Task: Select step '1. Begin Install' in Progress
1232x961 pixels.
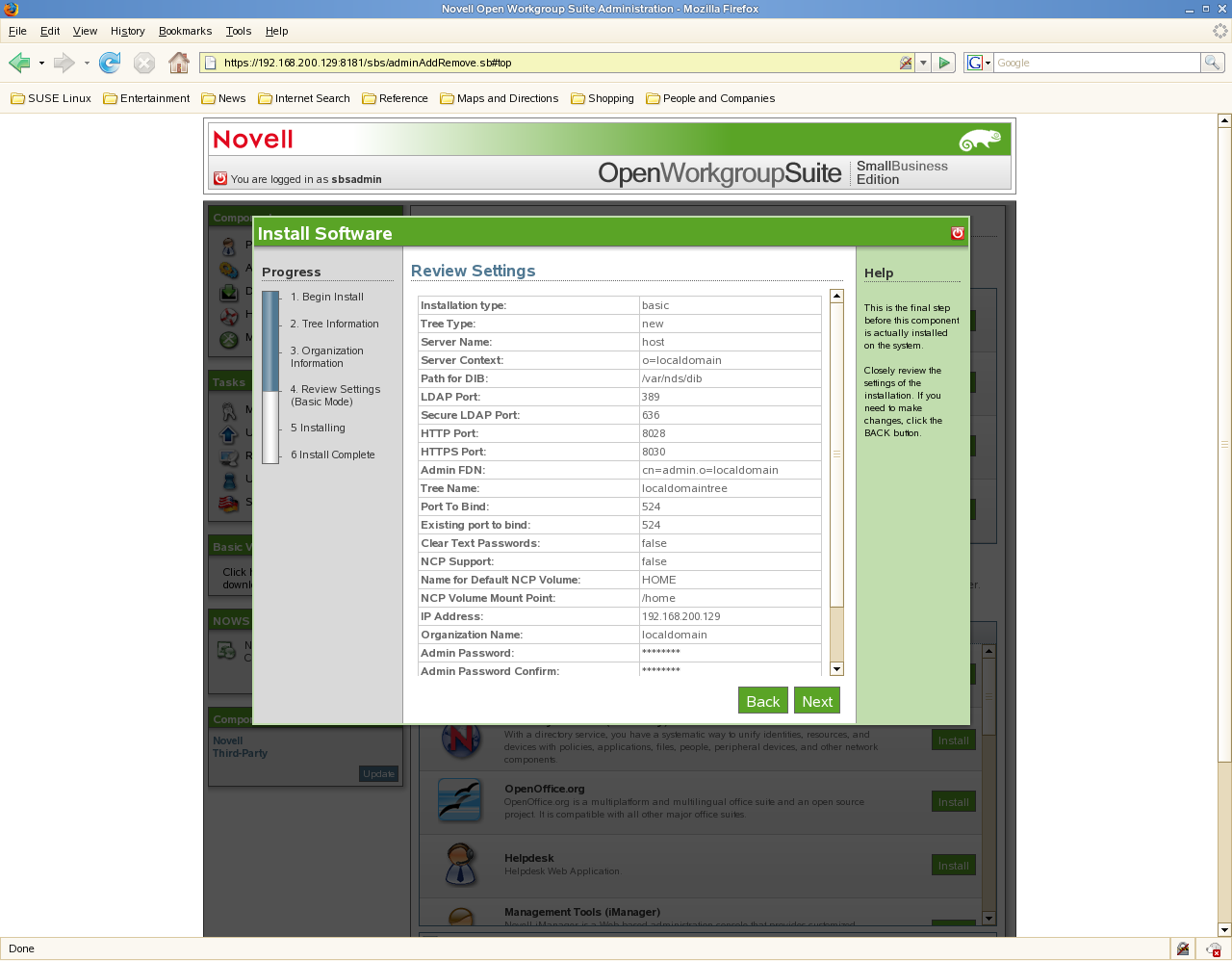Action: 327,297
